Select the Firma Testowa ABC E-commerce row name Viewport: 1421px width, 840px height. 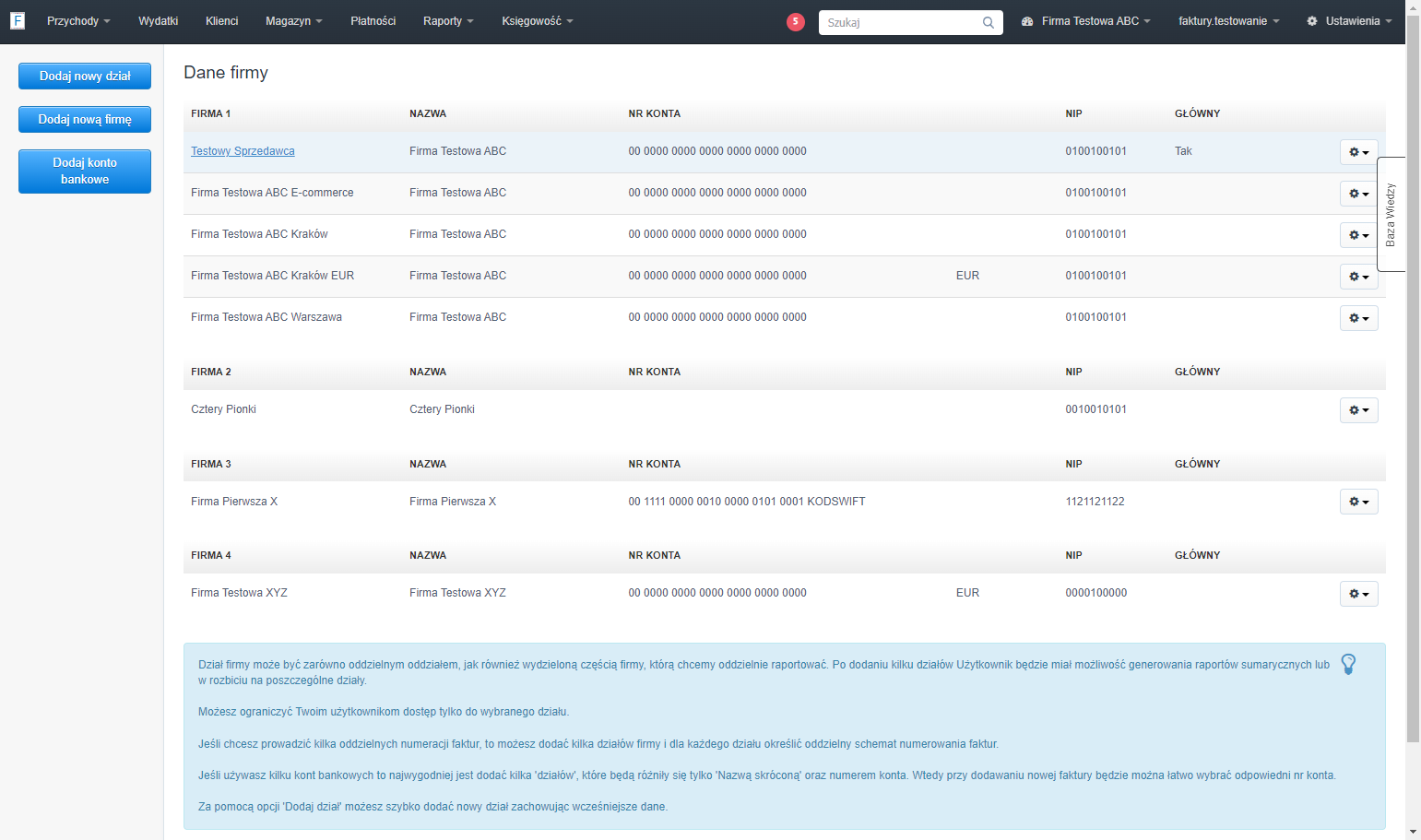coord(272,193)
